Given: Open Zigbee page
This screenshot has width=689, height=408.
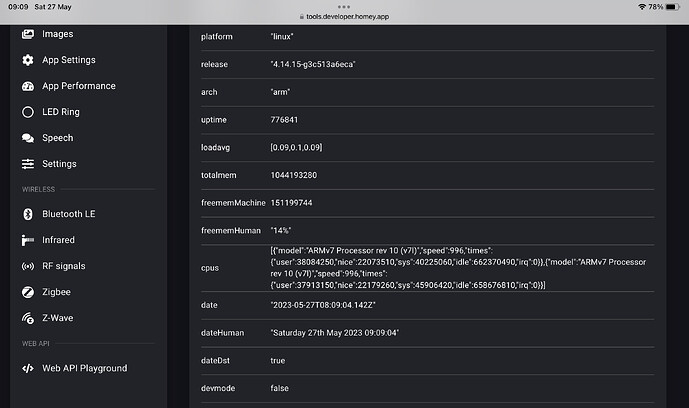Looking at the screenshot, I should click(x=56, y=292).
